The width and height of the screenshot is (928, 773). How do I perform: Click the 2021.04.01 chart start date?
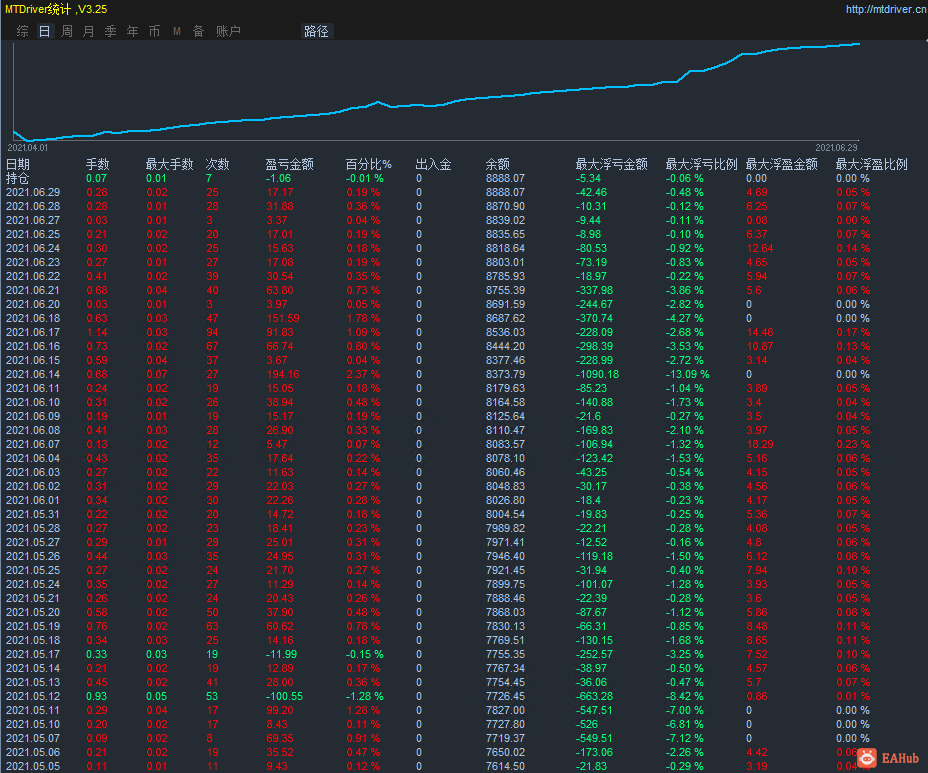point(28,147)
